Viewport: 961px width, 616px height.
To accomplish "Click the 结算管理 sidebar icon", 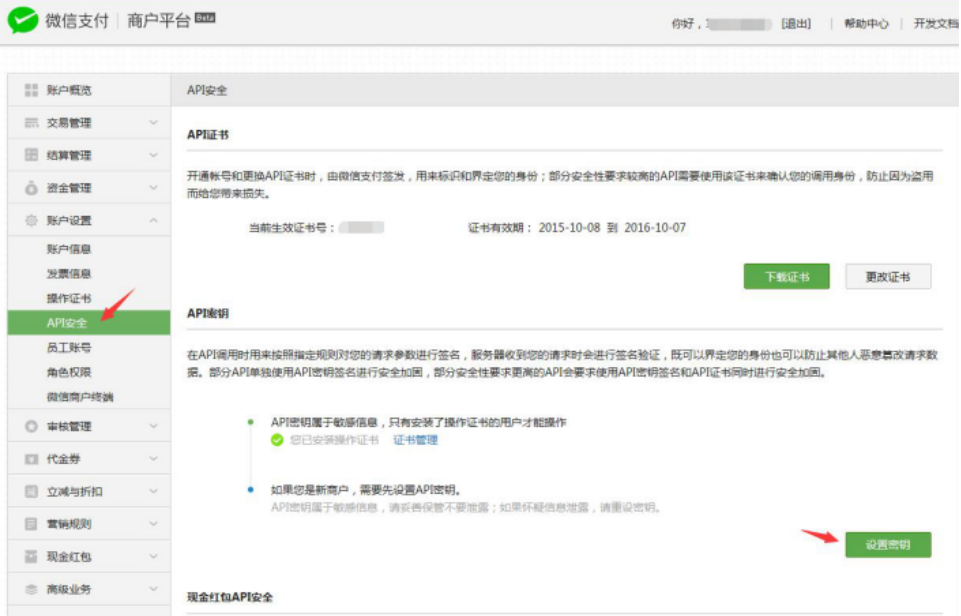I will (x=31, y=156).
